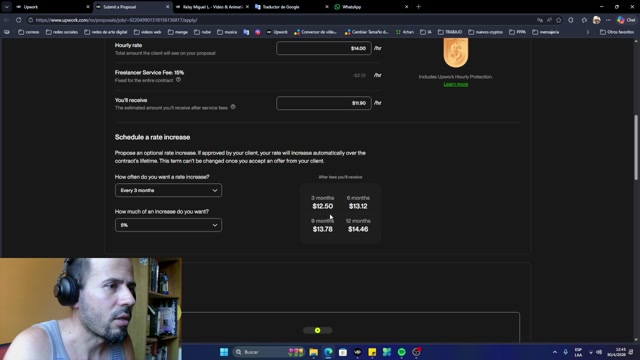Open Spotify from the taskbar

coord(402,352)
